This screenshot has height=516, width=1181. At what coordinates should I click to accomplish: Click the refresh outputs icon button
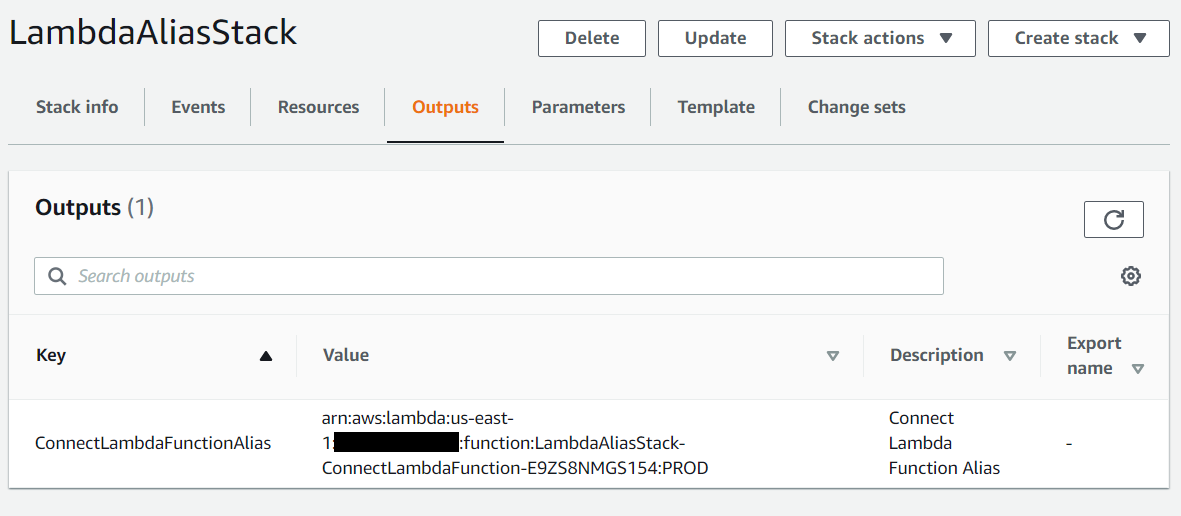[x=1113, y=219]
